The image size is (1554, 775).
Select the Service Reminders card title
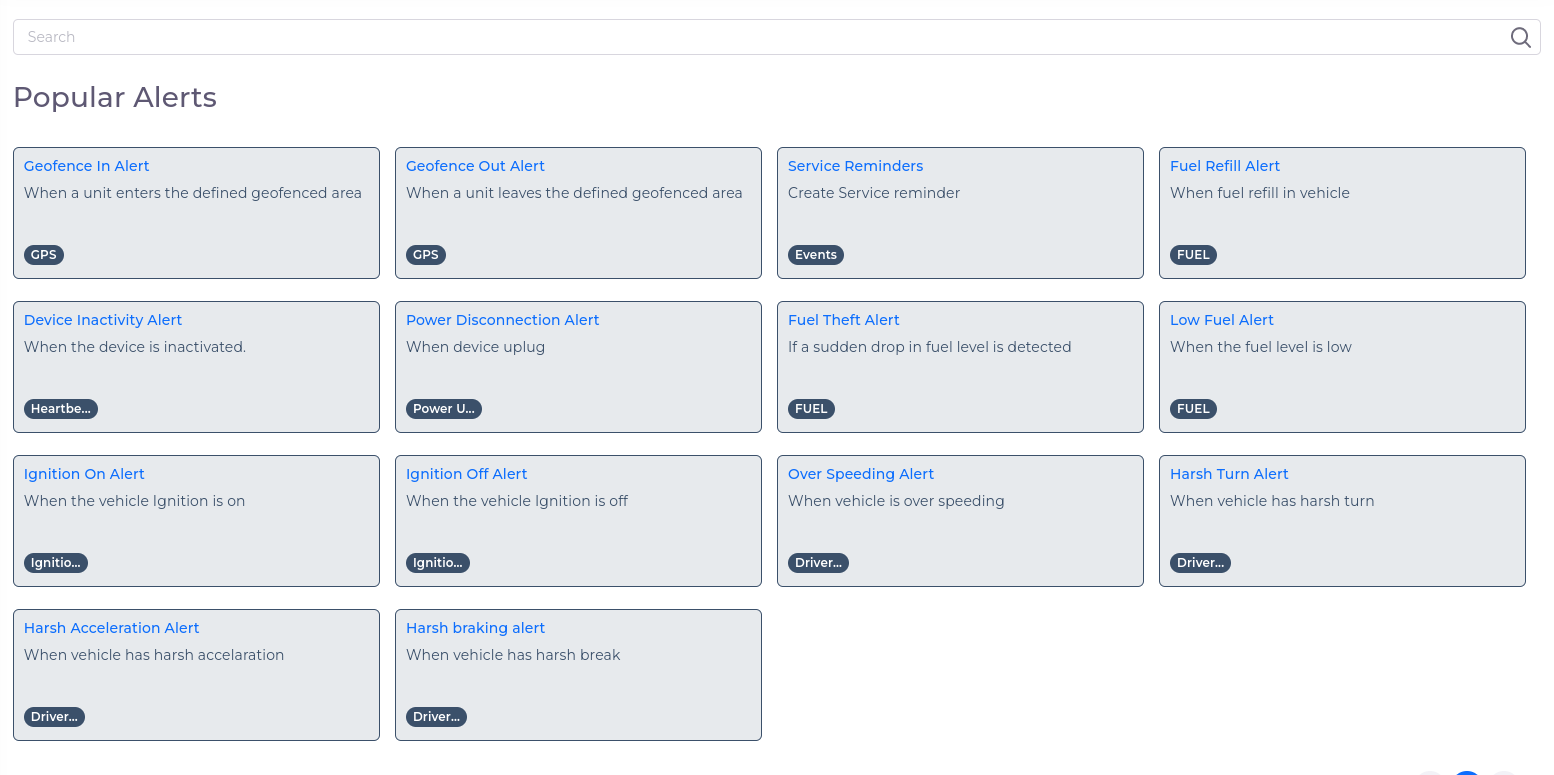tap(855, 166)
